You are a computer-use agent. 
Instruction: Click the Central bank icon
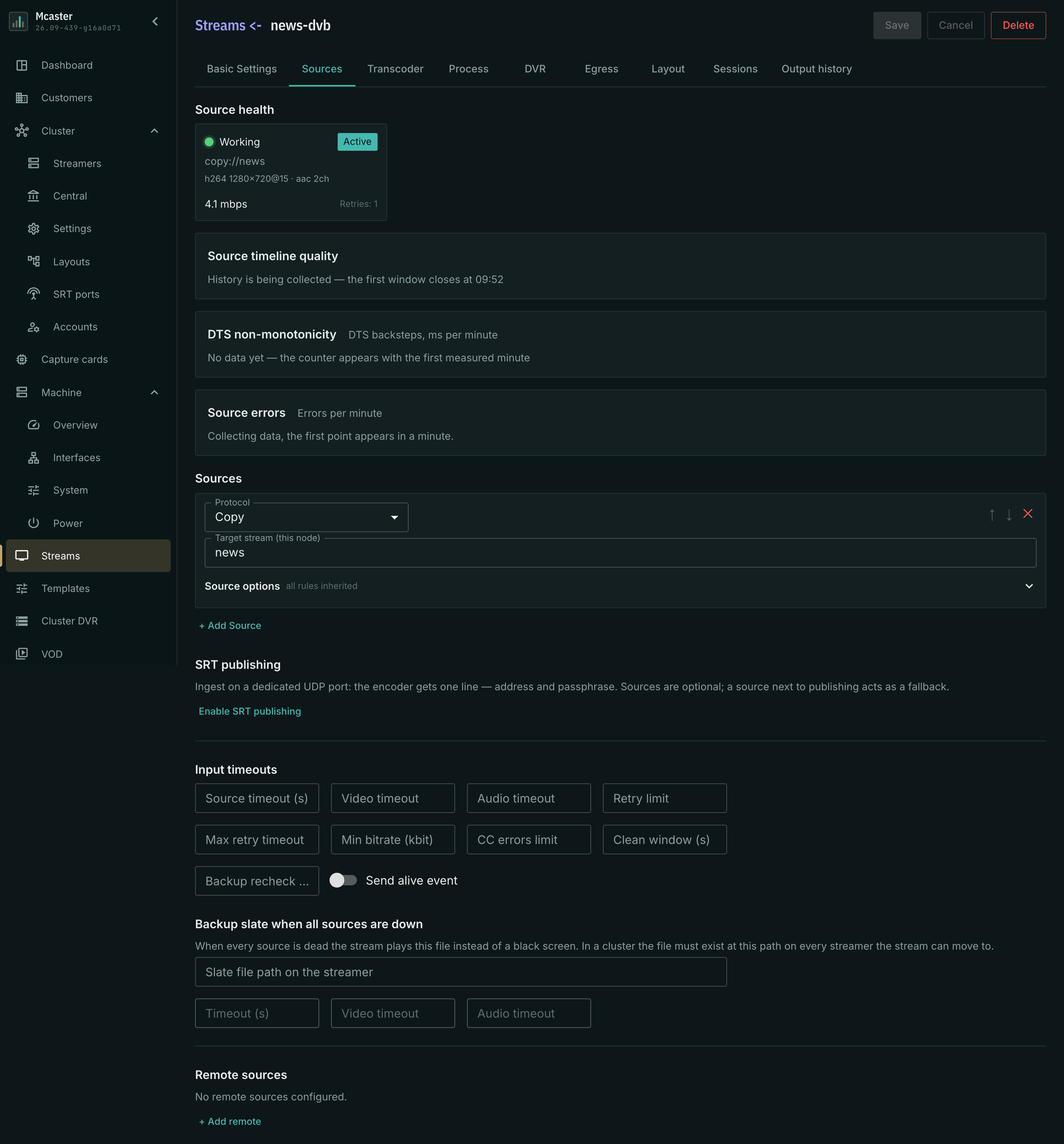coord(34,195)
